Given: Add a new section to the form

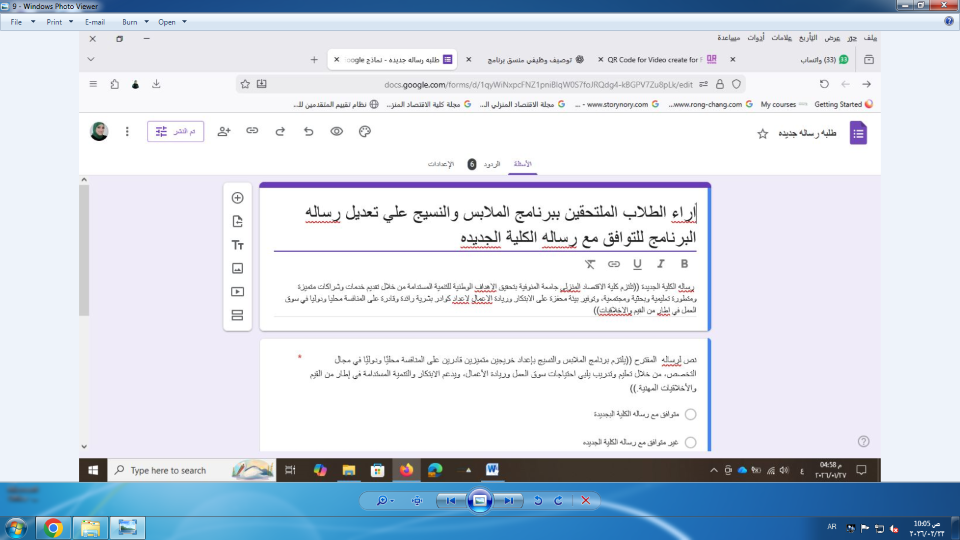Looking at the screenshot, I should point(237,315).
